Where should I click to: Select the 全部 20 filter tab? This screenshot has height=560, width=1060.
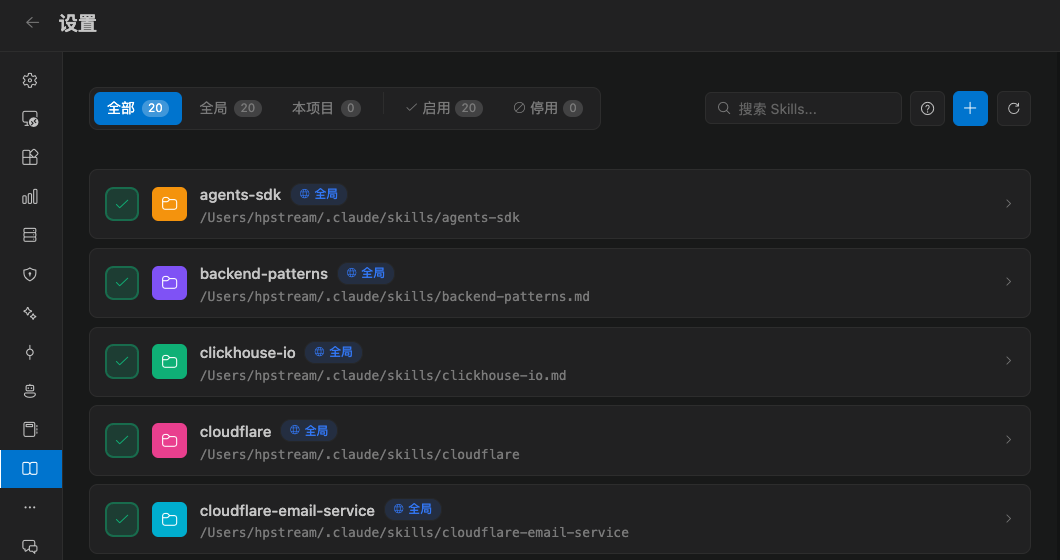pos(138,108)
